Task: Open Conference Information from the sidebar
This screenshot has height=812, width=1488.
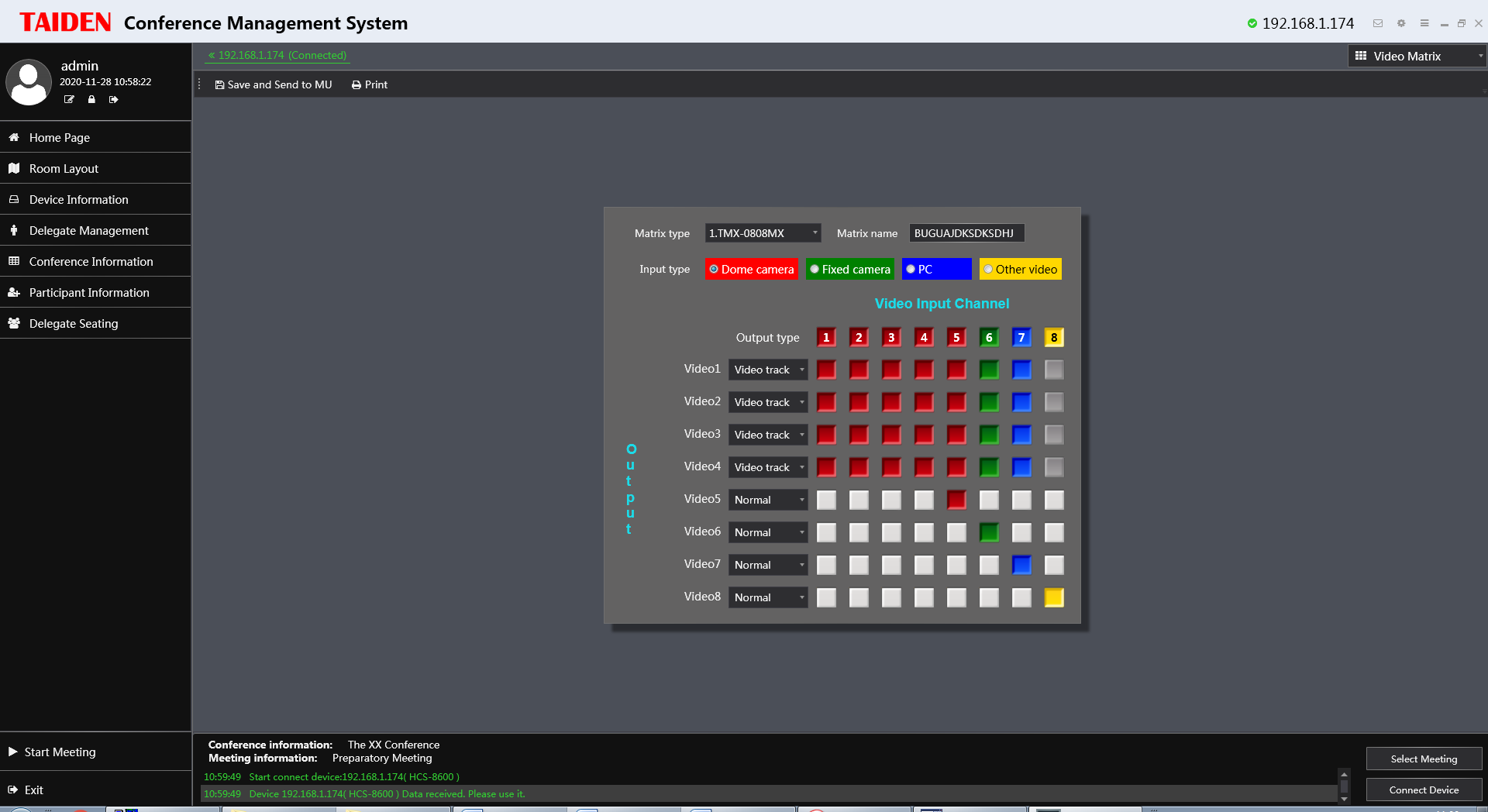Action: tap(14, 261)
